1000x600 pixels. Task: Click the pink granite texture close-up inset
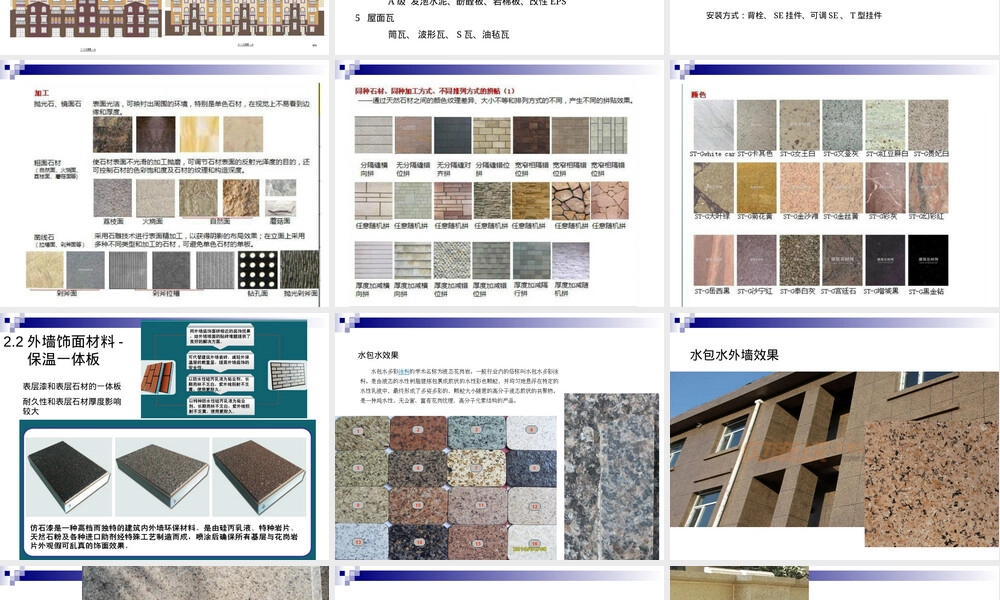coord(931,483)
